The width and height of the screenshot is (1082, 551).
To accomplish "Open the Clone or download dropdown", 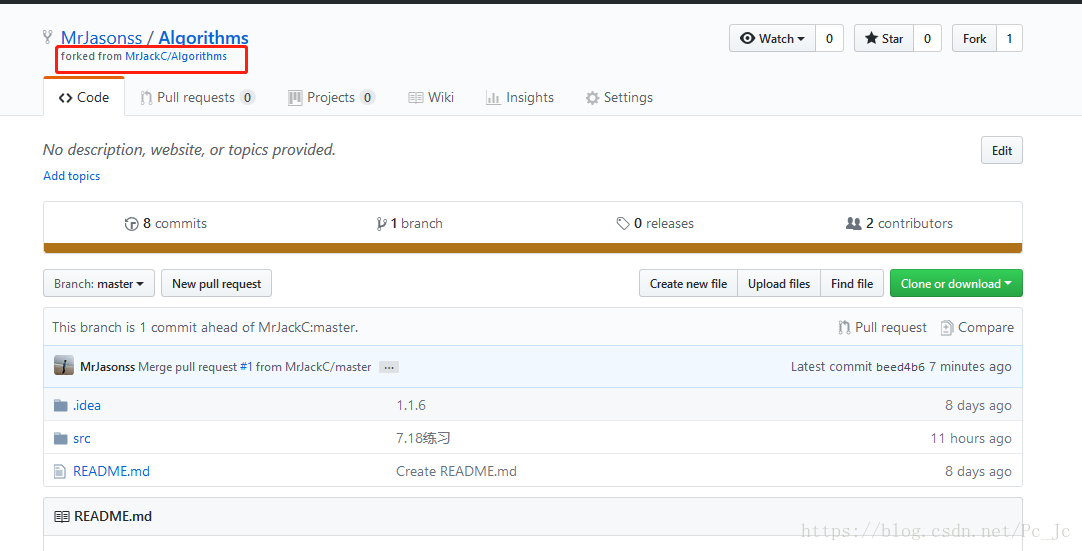I will coord(956,284).
